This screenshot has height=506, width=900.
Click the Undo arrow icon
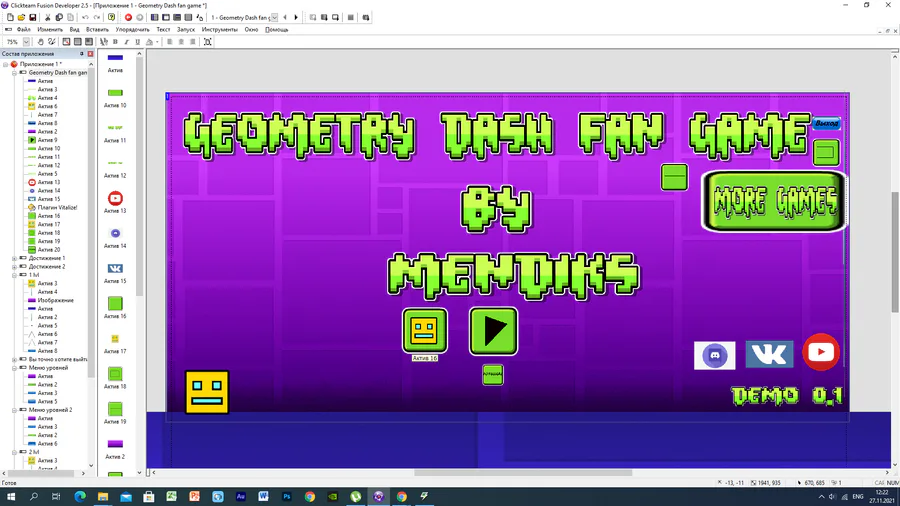point(85,17)
